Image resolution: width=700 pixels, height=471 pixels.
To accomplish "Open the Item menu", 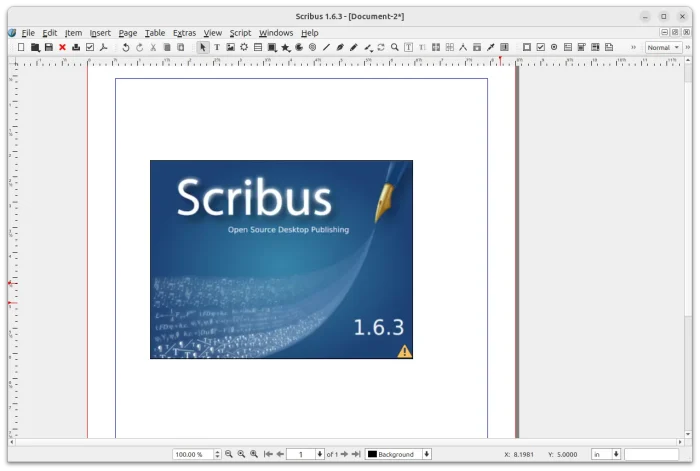I will click(x=73, y=33).
